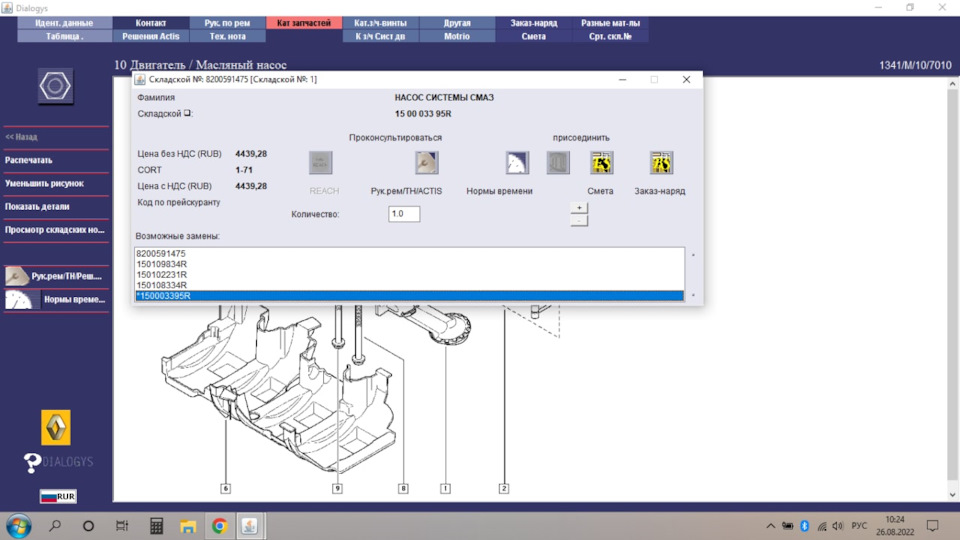
Task: Open the Контакт tab
Action: pos(151,23)
